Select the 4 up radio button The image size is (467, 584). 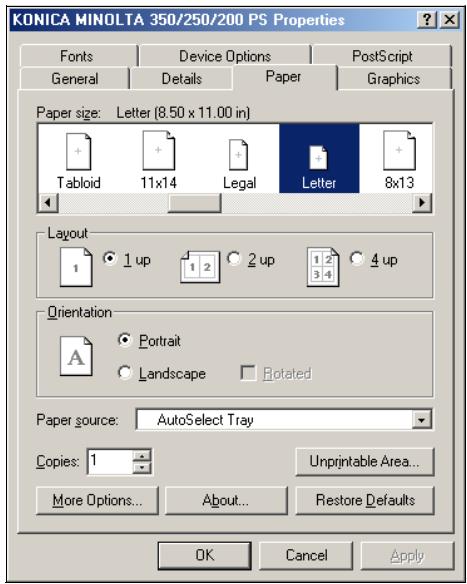tap(356, 258)
